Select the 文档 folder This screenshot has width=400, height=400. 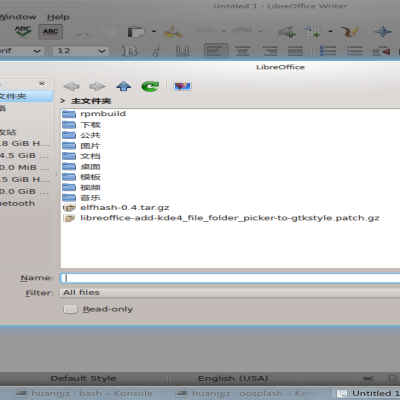click(81, 156)
